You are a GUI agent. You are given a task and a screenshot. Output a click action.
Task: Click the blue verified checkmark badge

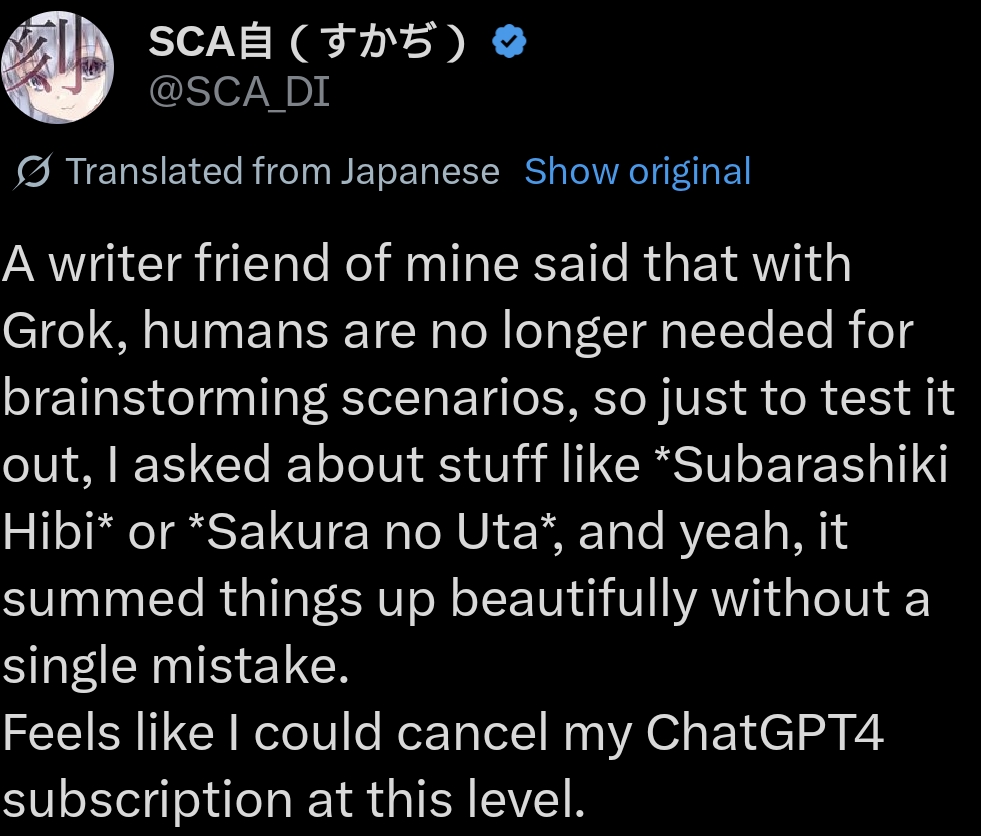pos(511,42)
